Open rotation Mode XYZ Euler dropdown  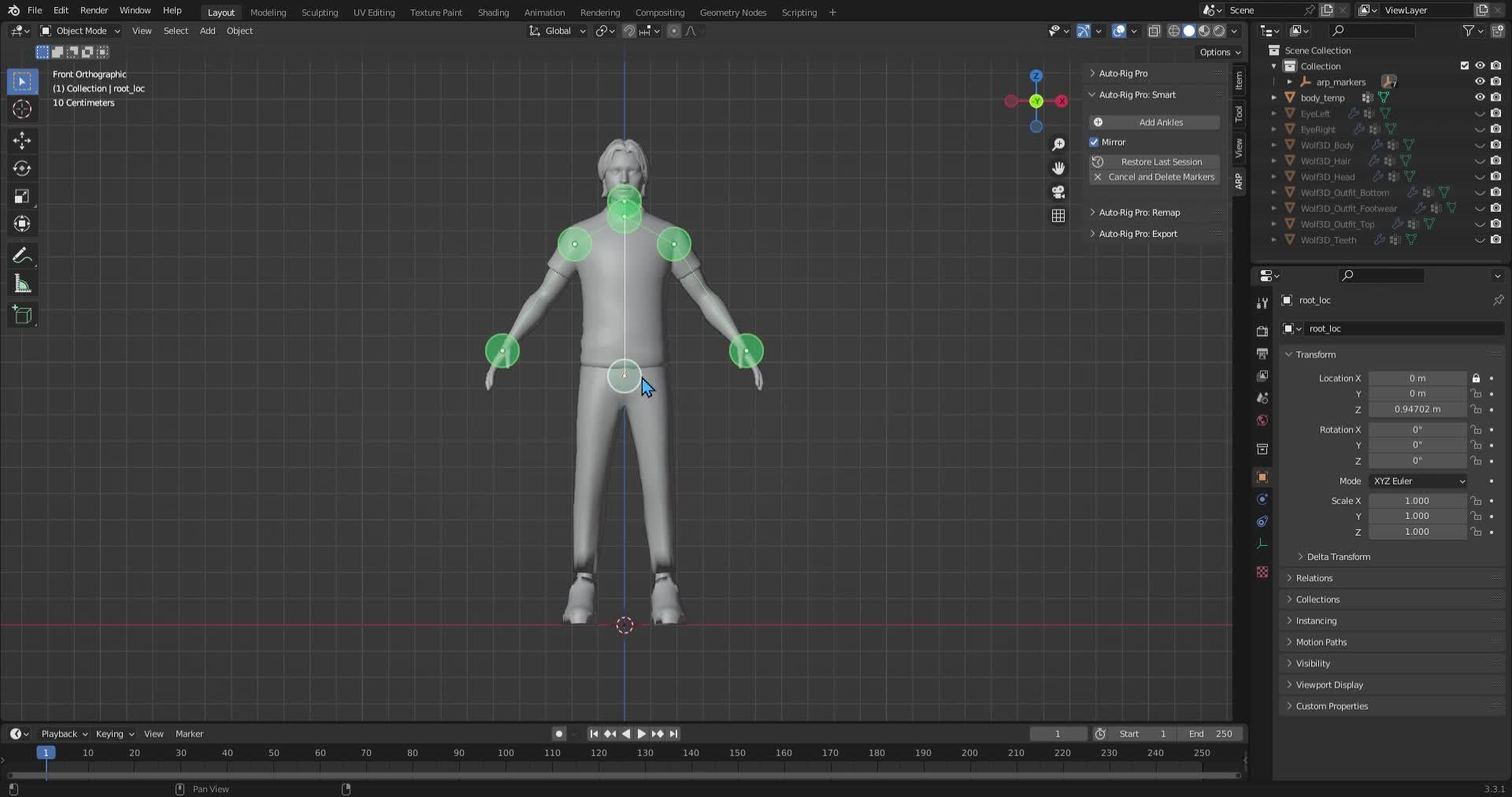[1417, 481]
